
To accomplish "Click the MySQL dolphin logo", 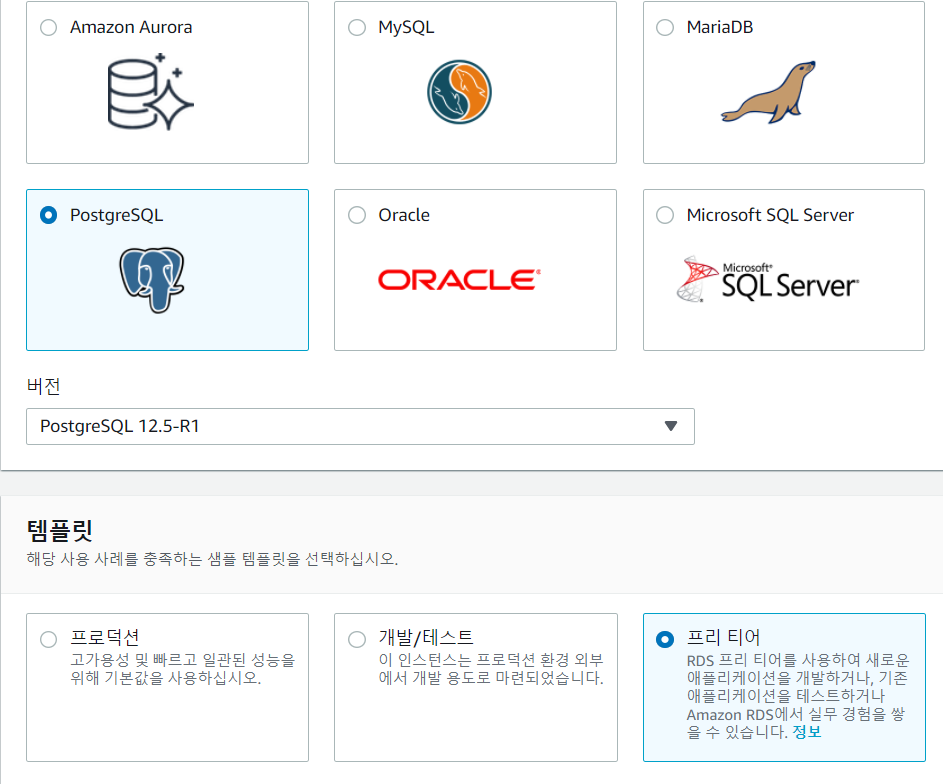I will [x=459, y=92].
